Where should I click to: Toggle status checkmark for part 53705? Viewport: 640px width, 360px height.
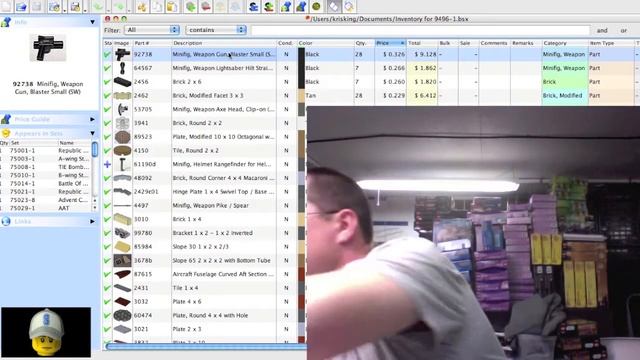coord(107,109)
